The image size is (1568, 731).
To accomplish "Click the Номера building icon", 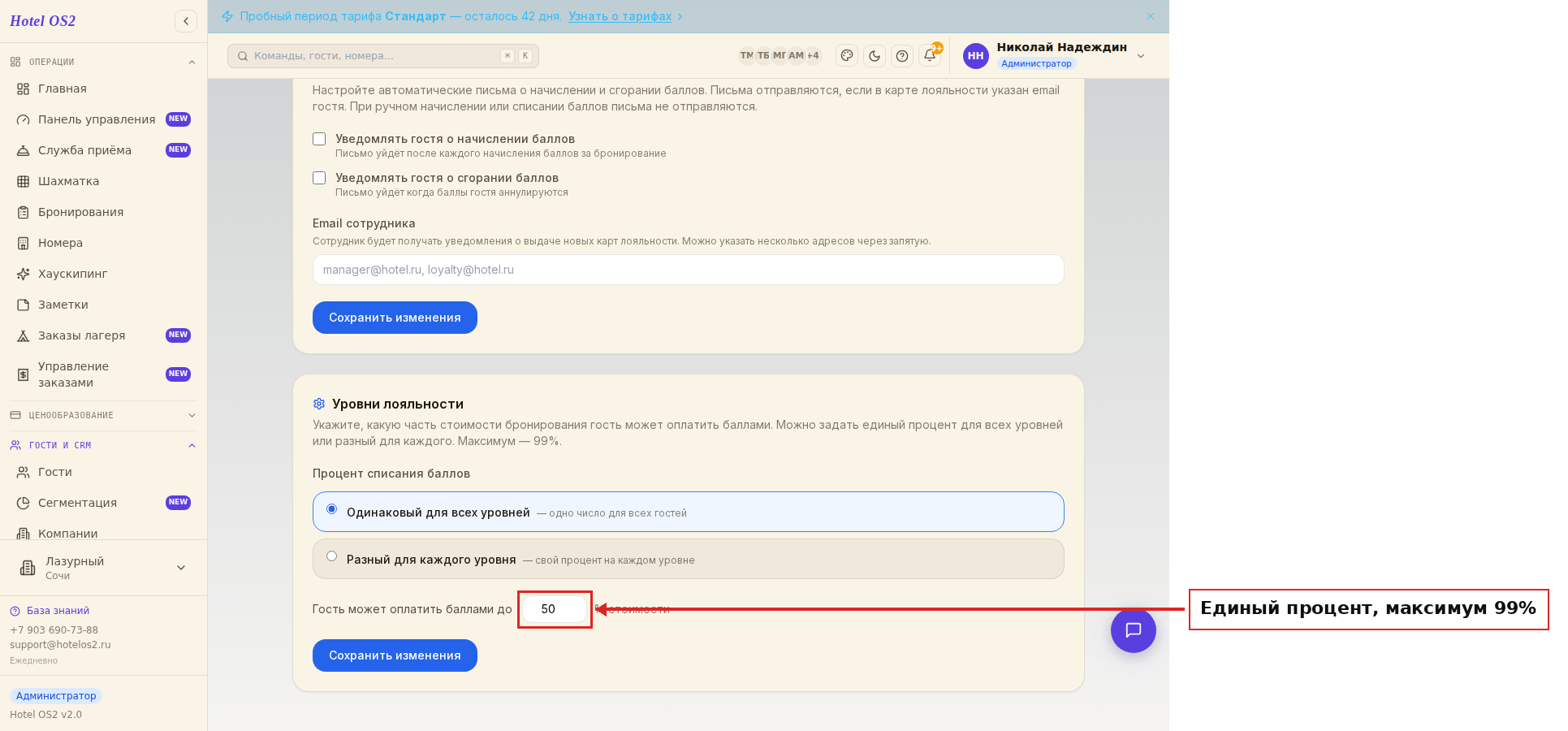I will tap(24, 243).
